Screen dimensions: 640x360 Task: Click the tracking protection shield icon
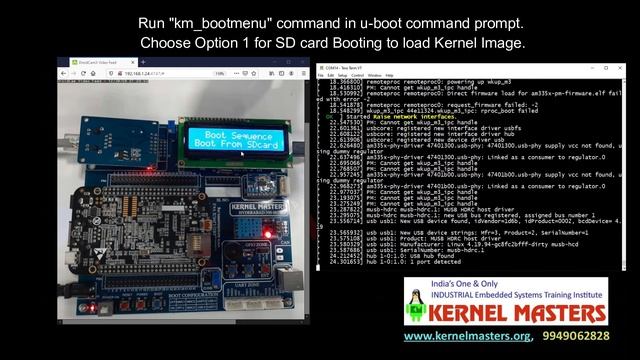pyautogui.click(x=111, y=73)
